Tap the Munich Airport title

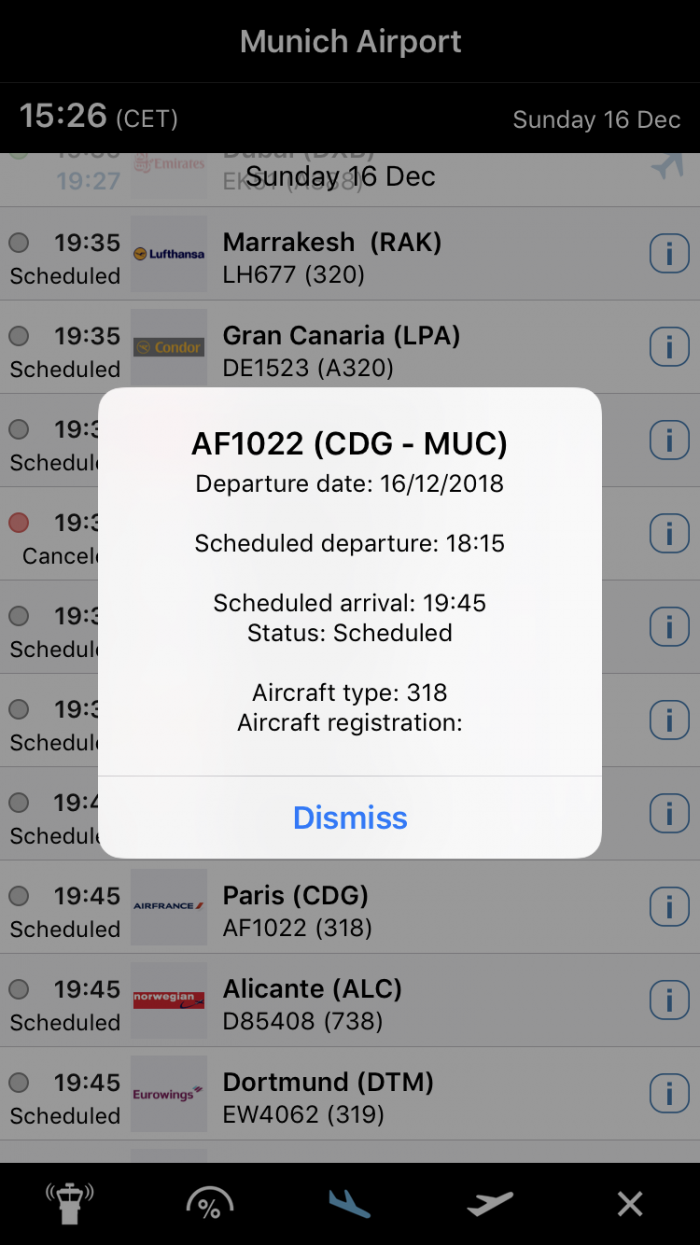[350, 42]
